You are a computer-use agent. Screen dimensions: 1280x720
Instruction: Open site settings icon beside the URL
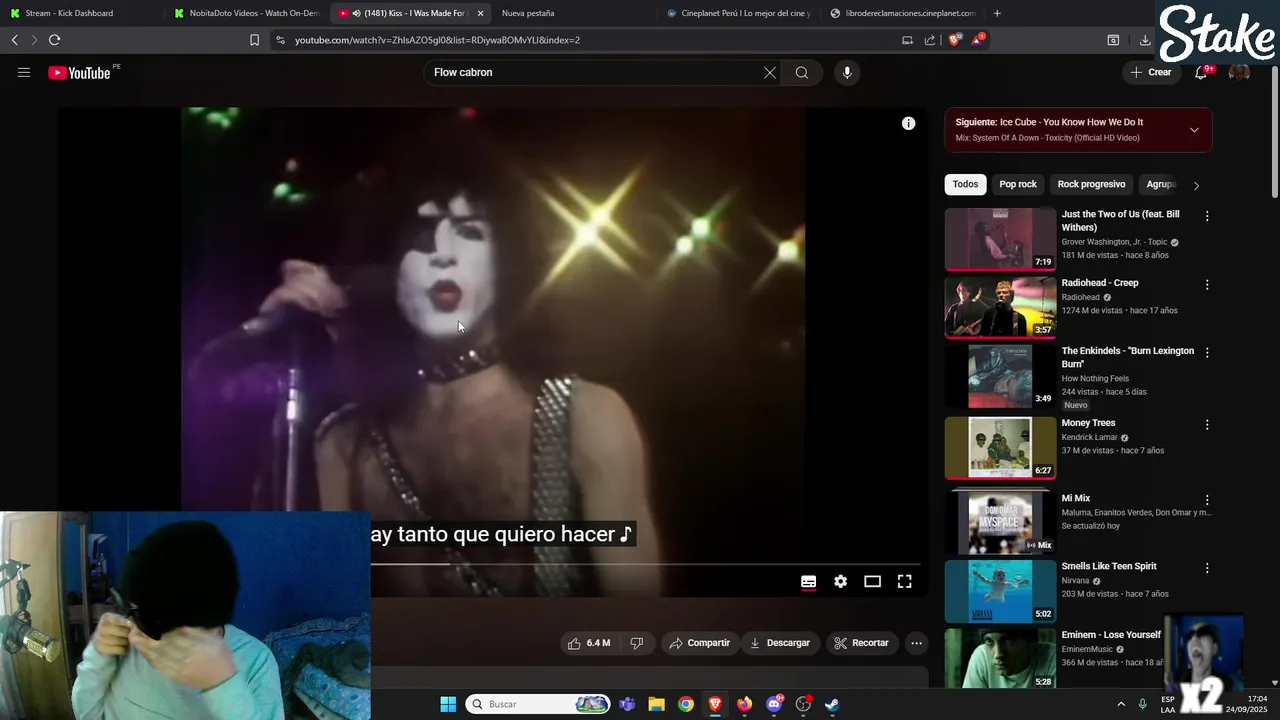coord(280,40)
